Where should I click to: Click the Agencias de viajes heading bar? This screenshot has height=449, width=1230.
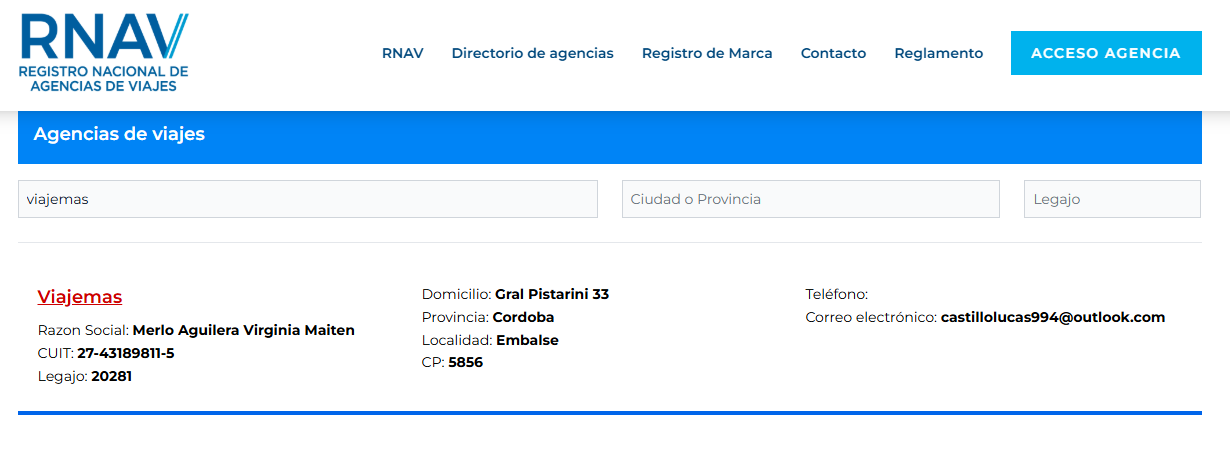(609, 134)
